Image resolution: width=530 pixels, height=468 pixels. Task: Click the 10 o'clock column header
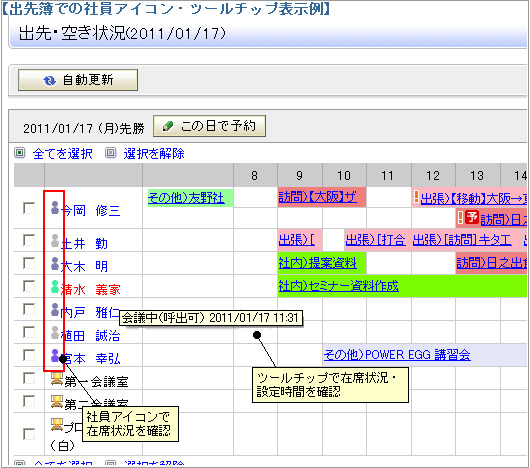pyautogui.click(x=344, y=175)
